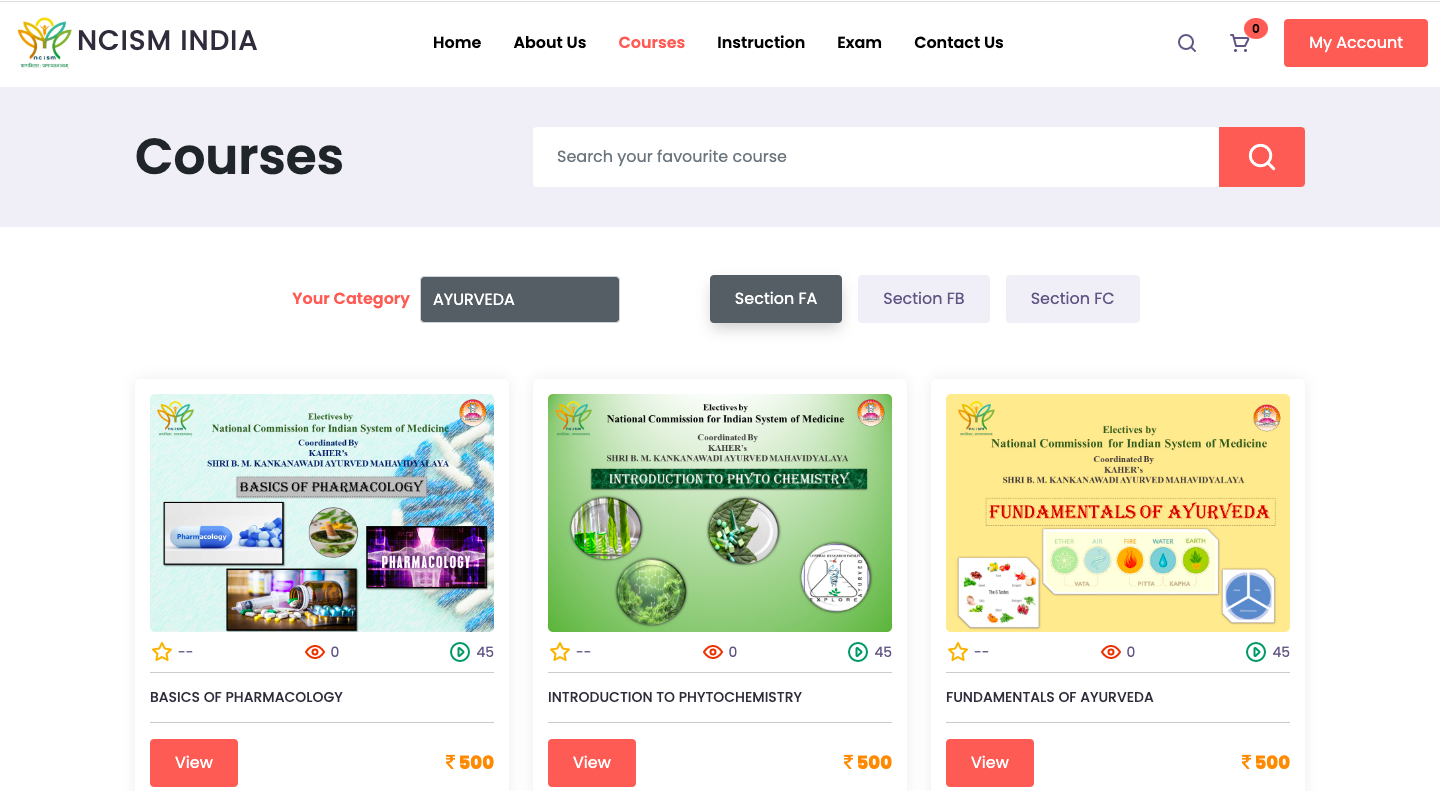
Task: Click the NCISM India logo
Action: [138, 42]
